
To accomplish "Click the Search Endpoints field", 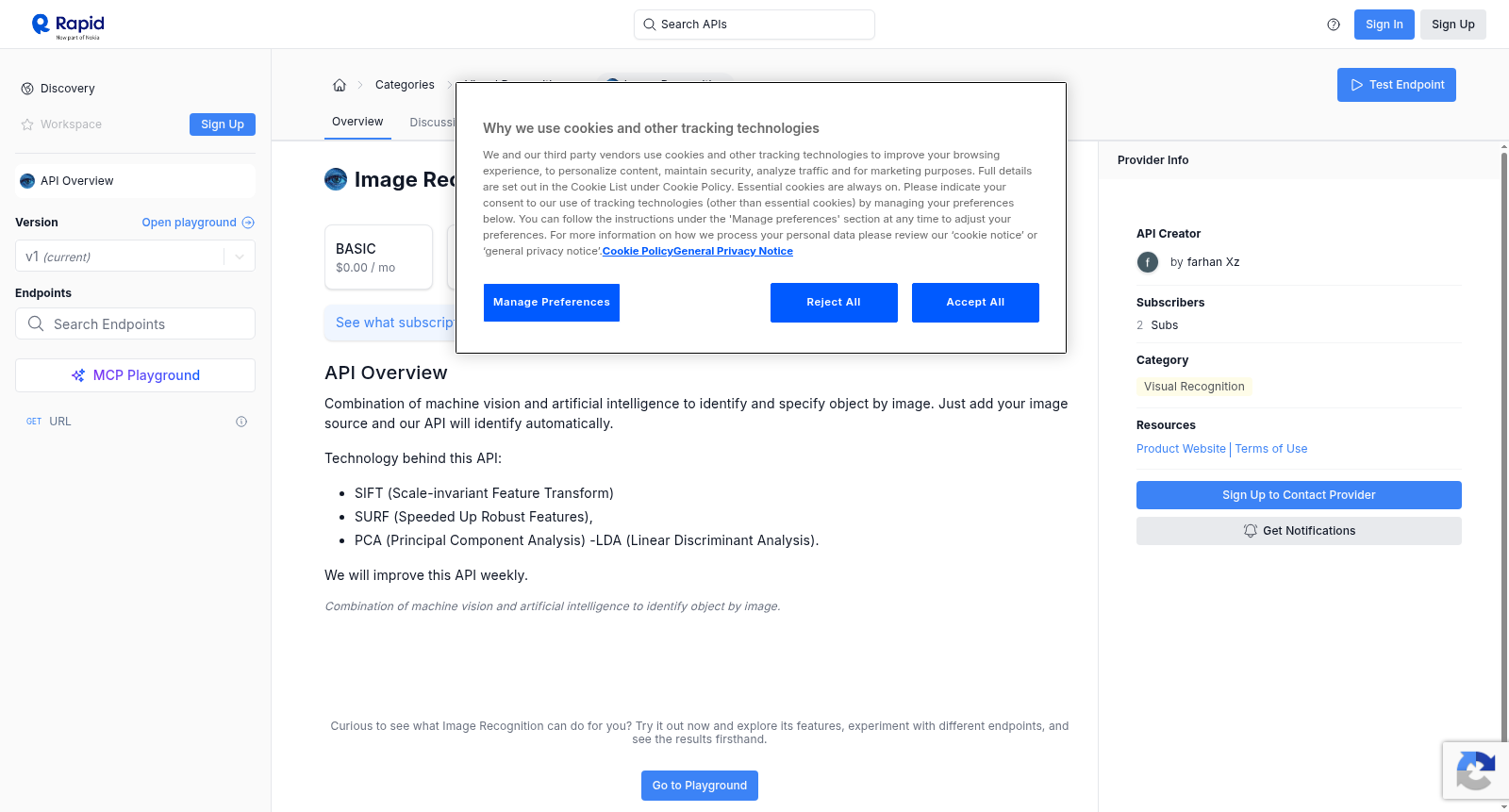I will tap(135, 323).
